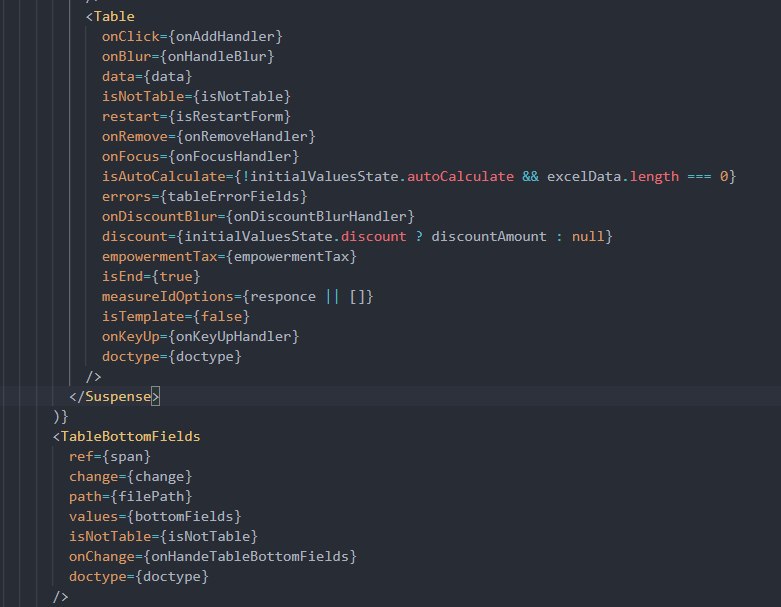Click the false value of isTemplate

click(221, 316)
